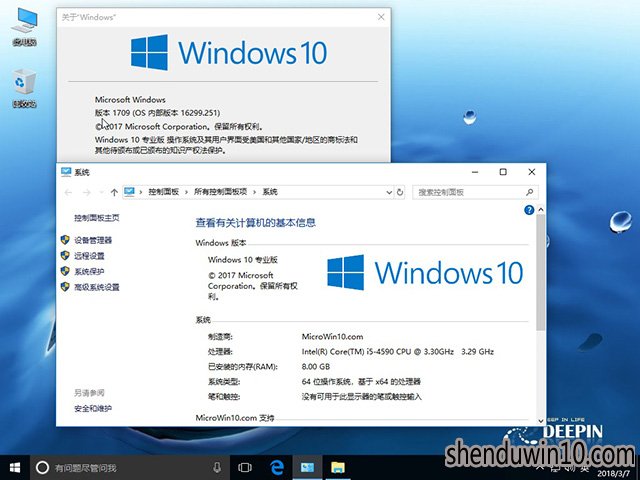Open the Start menu
640x480 pixels.
[x=15, y=468]
